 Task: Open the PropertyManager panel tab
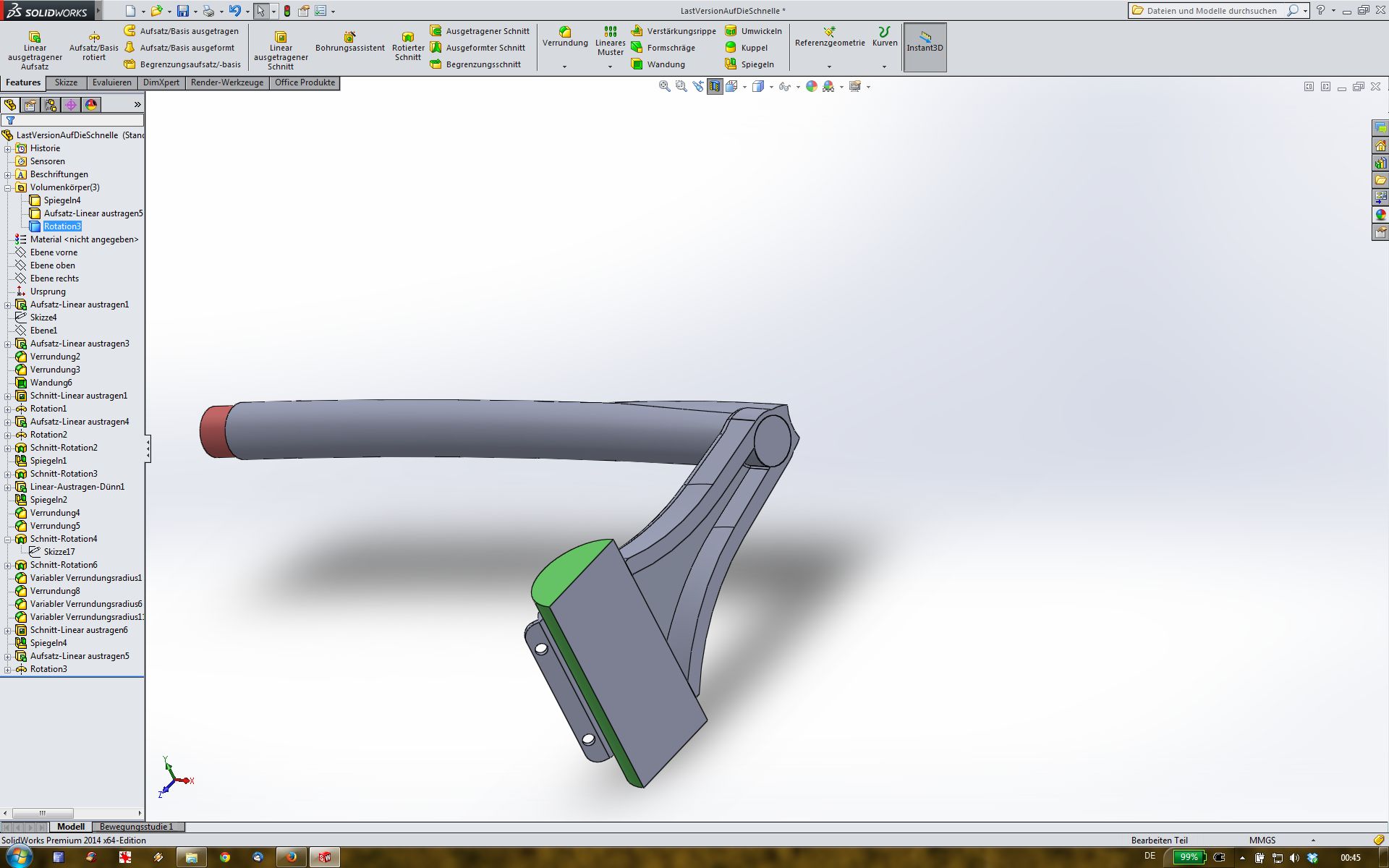pos(30,105)
